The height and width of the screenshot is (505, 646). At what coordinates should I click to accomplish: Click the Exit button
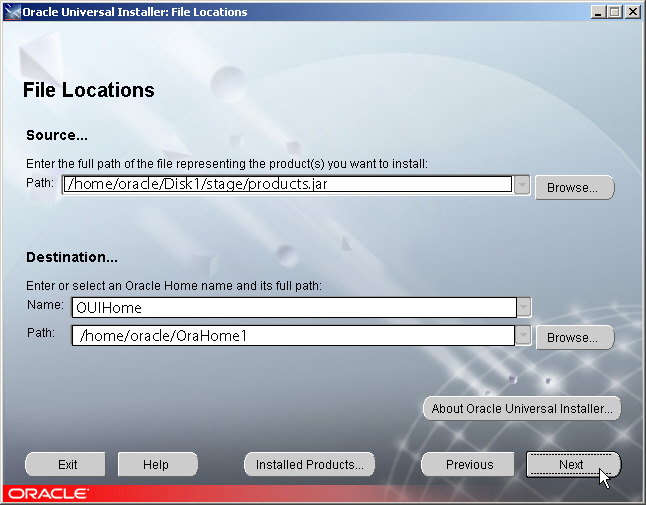(x=66, y=465)
